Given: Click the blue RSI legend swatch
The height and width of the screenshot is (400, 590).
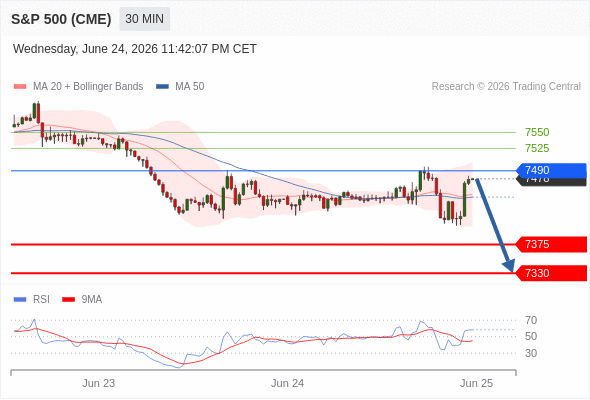Looking at the screenshot, I should (x=20, y=300).
